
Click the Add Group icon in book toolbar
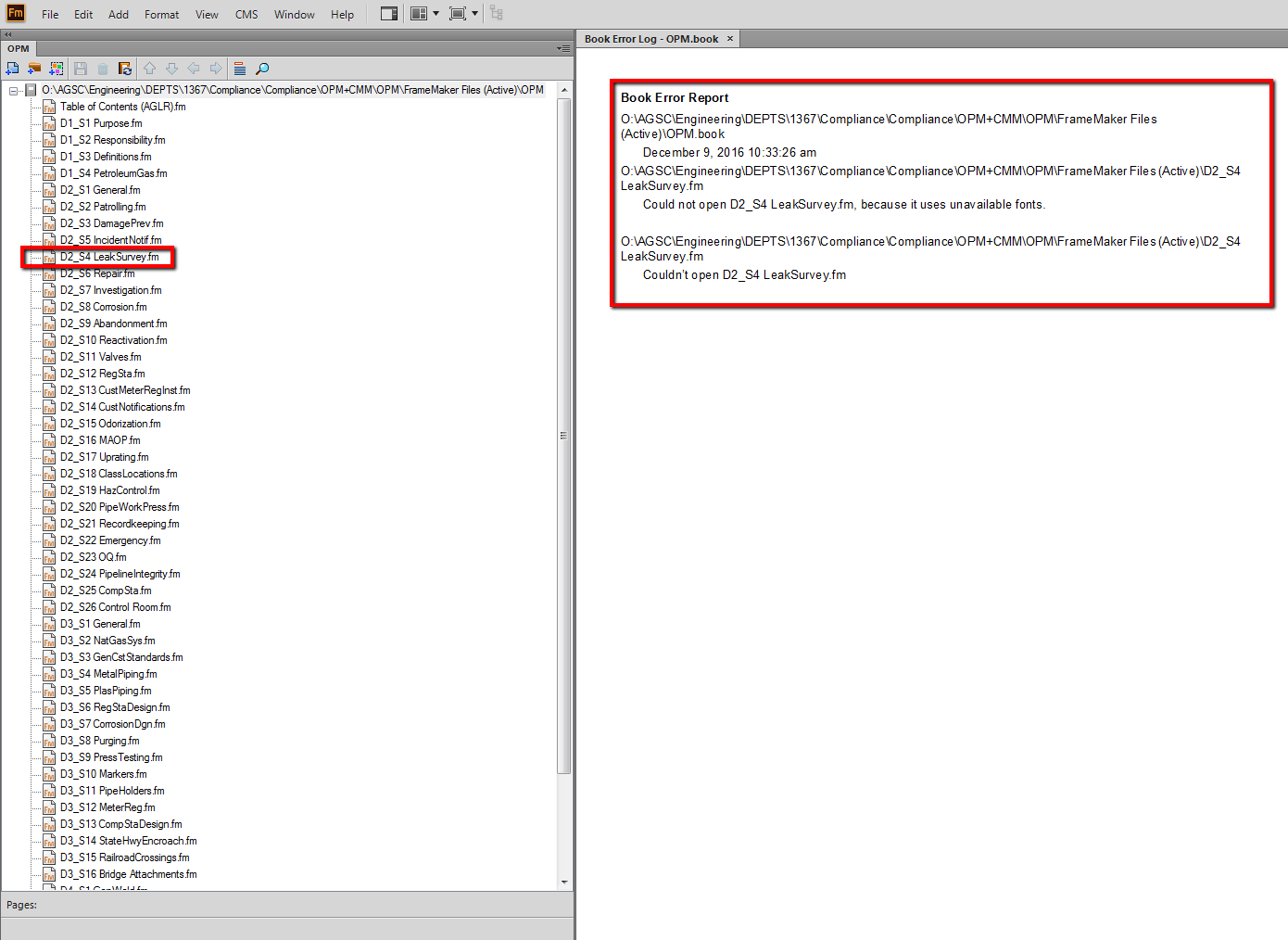click(57, 69)
